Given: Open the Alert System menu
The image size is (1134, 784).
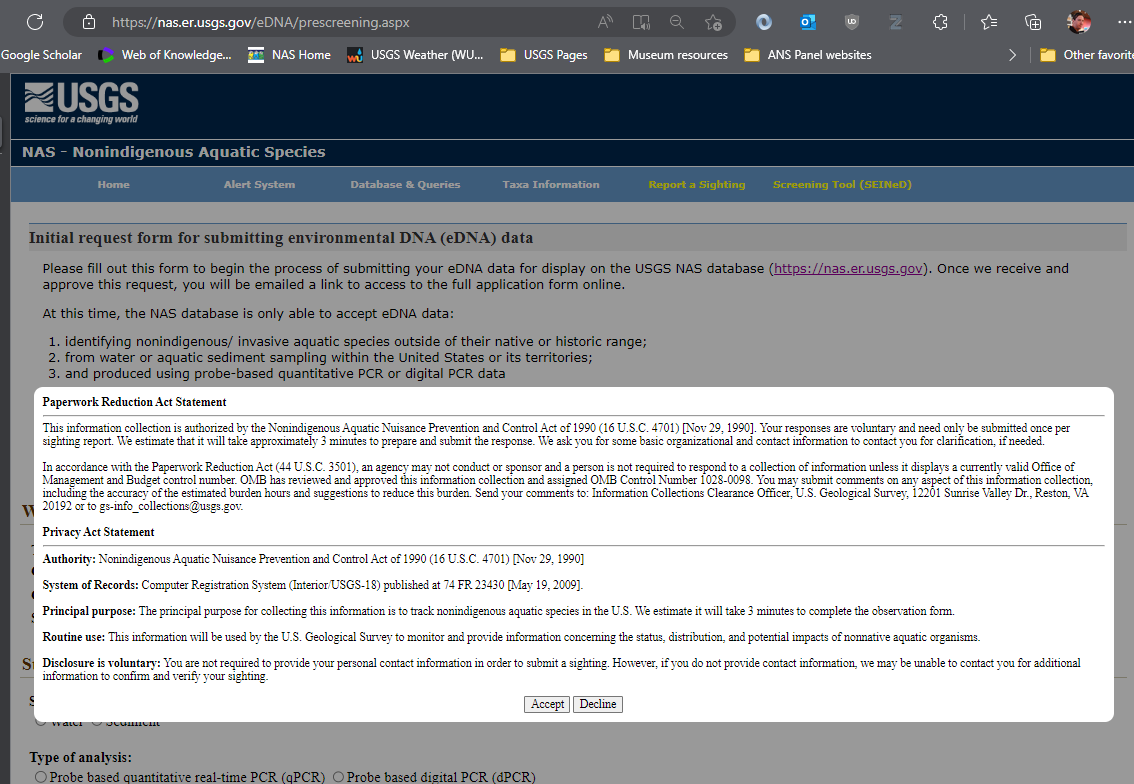Looking at the screenshot, I should click(259, 184).
